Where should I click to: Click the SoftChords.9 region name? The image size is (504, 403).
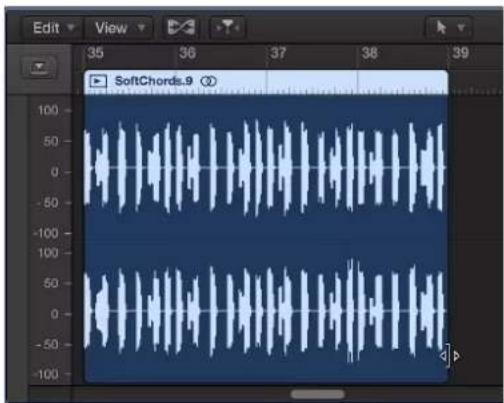tap(153, 81)
